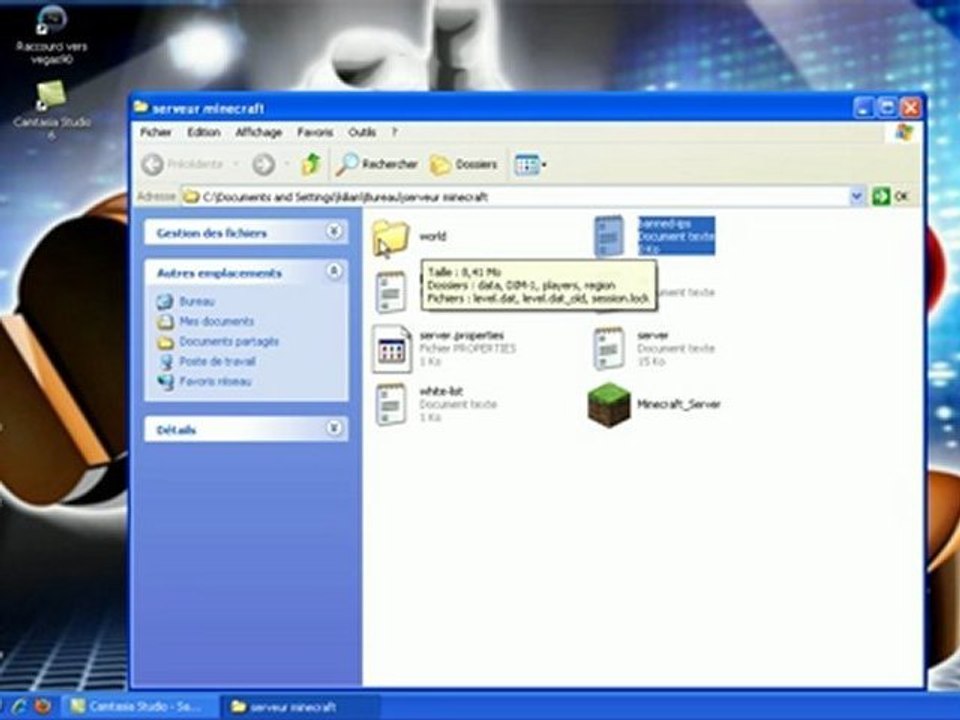This screenshot has height=720, width=960.
Task: Click the Précédente back arrow
Action: 152,164
